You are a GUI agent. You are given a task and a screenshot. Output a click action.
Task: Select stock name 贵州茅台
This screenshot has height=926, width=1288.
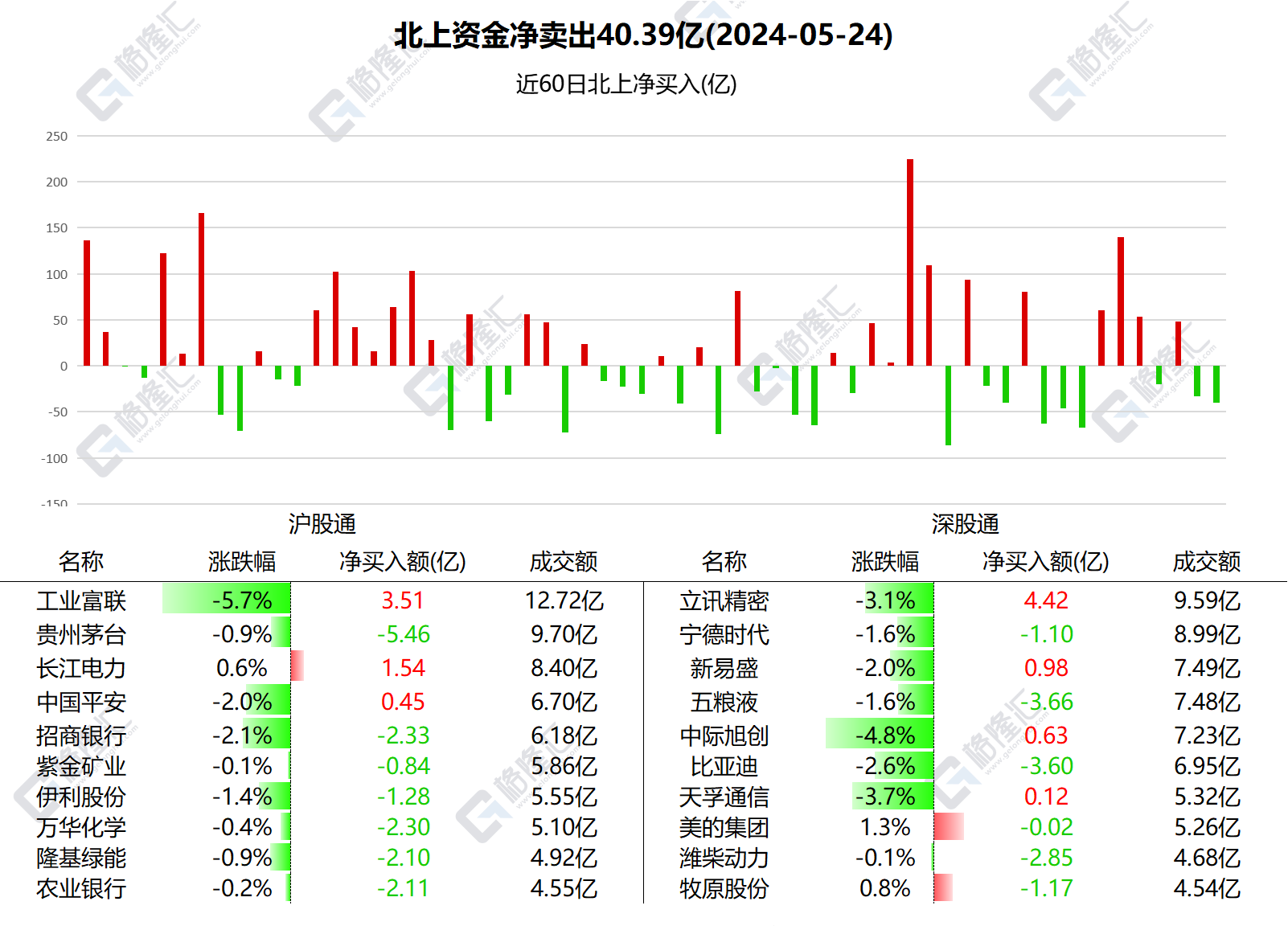pos(81,634)
